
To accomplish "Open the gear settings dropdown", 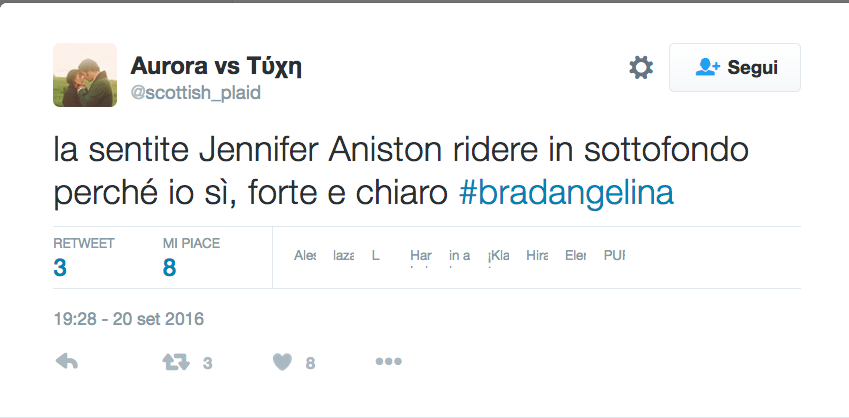I will (641, 68).
